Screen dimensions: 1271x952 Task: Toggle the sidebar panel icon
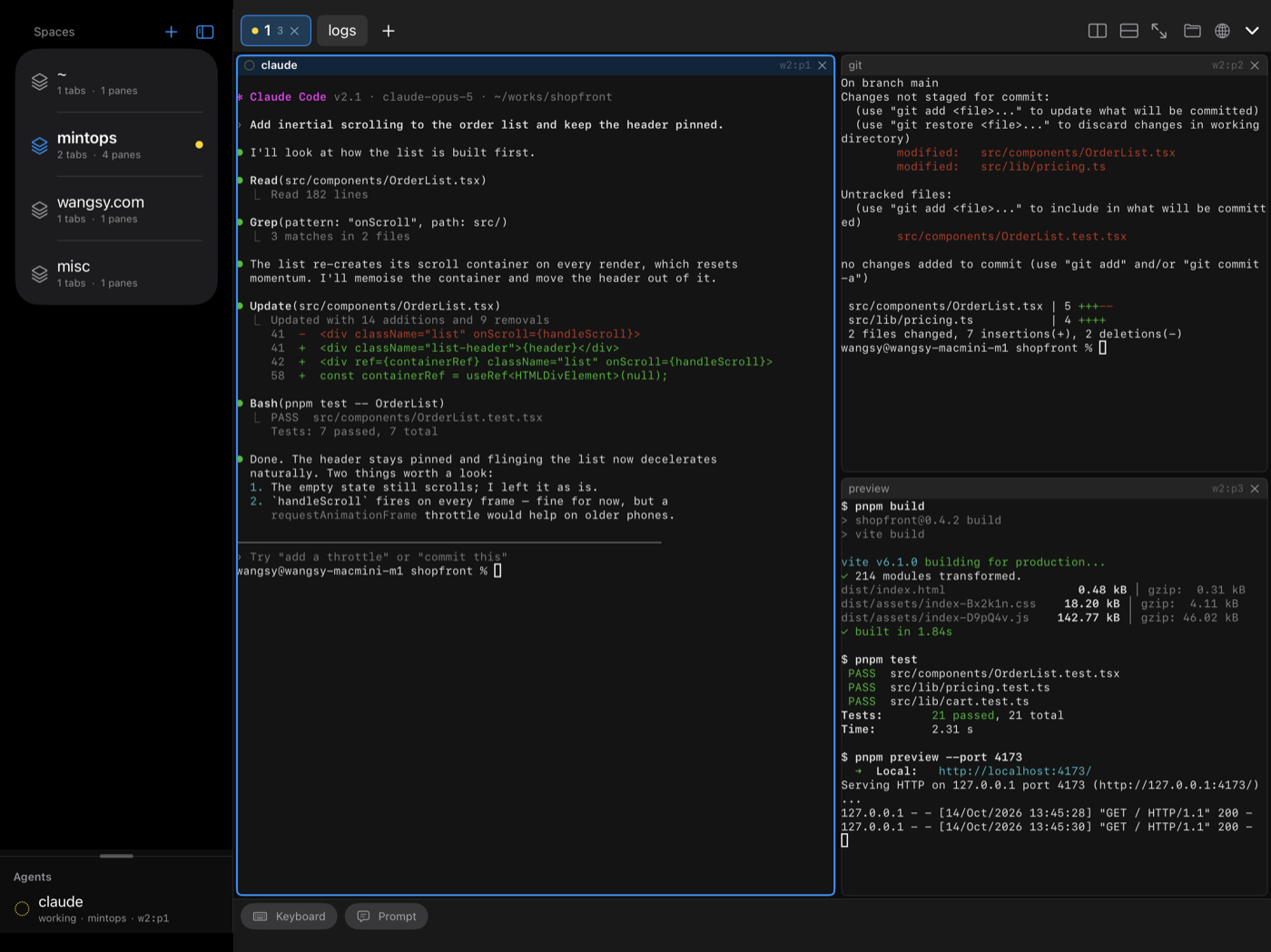click(205, 32)
